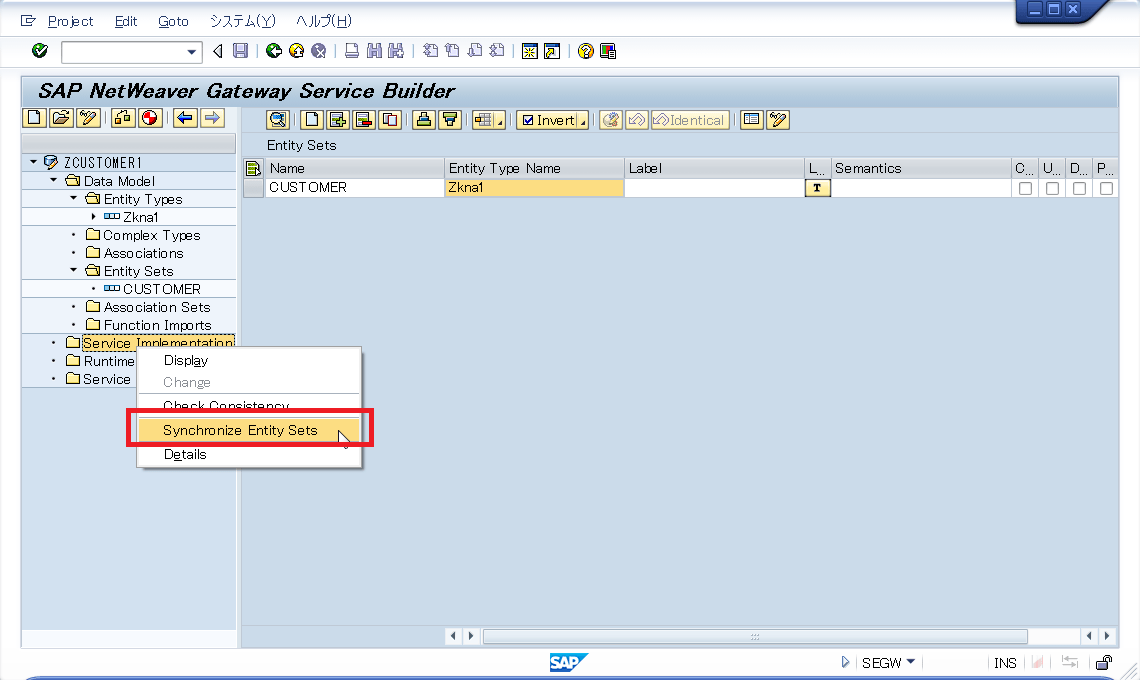The height and width of the screenshot is (680, 1140).
Task: Select the Complex Types folder
Action: 151,235
